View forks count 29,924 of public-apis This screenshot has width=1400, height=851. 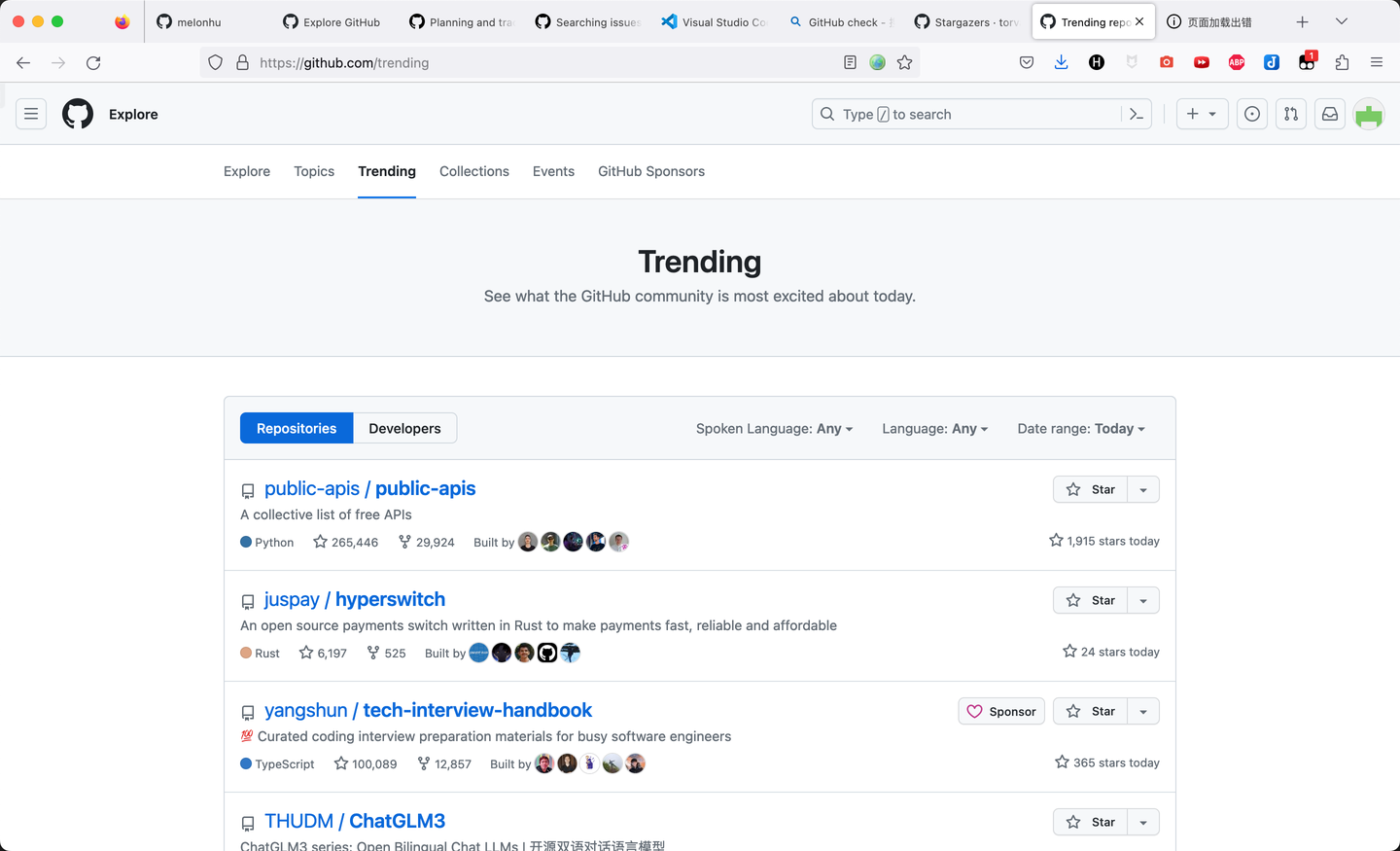click(x=426, y=542)
